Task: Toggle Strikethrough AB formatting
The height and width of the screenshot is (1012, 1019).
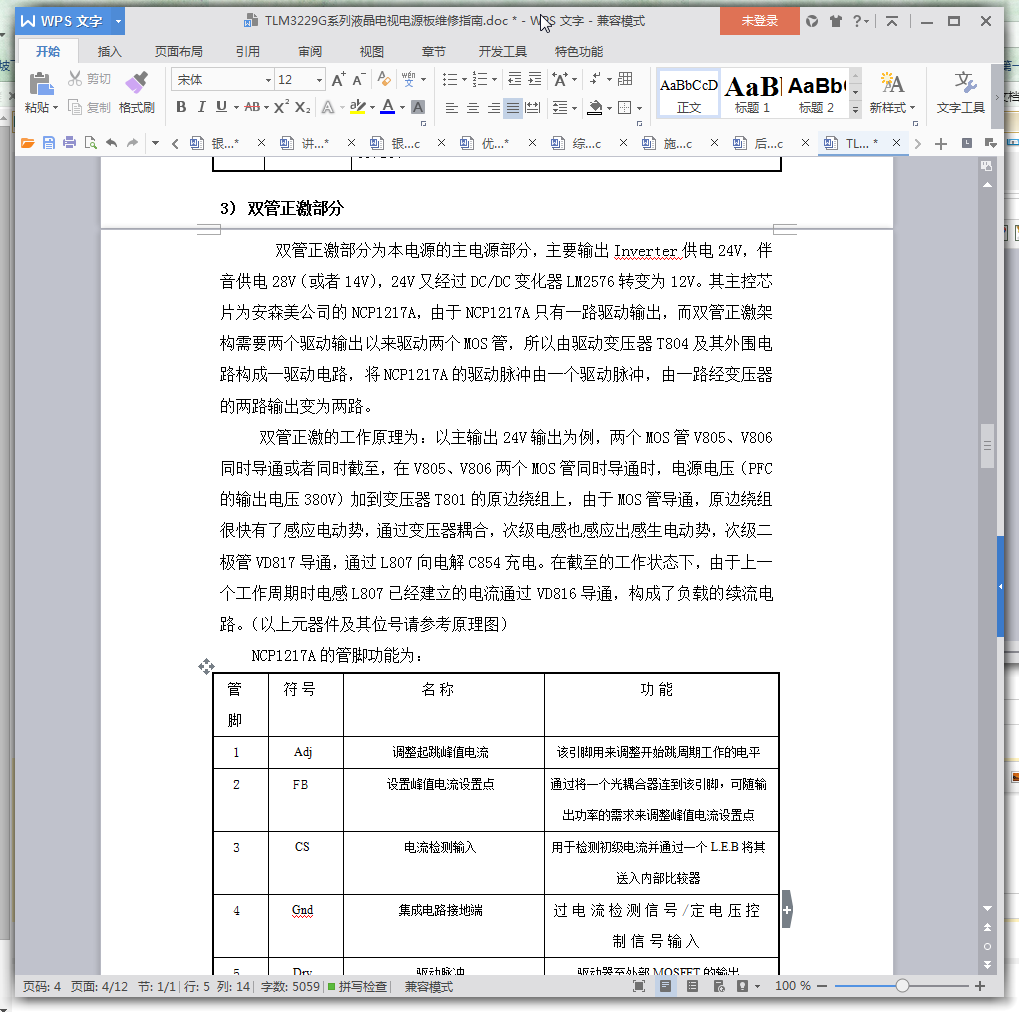Action: point(252,107)
